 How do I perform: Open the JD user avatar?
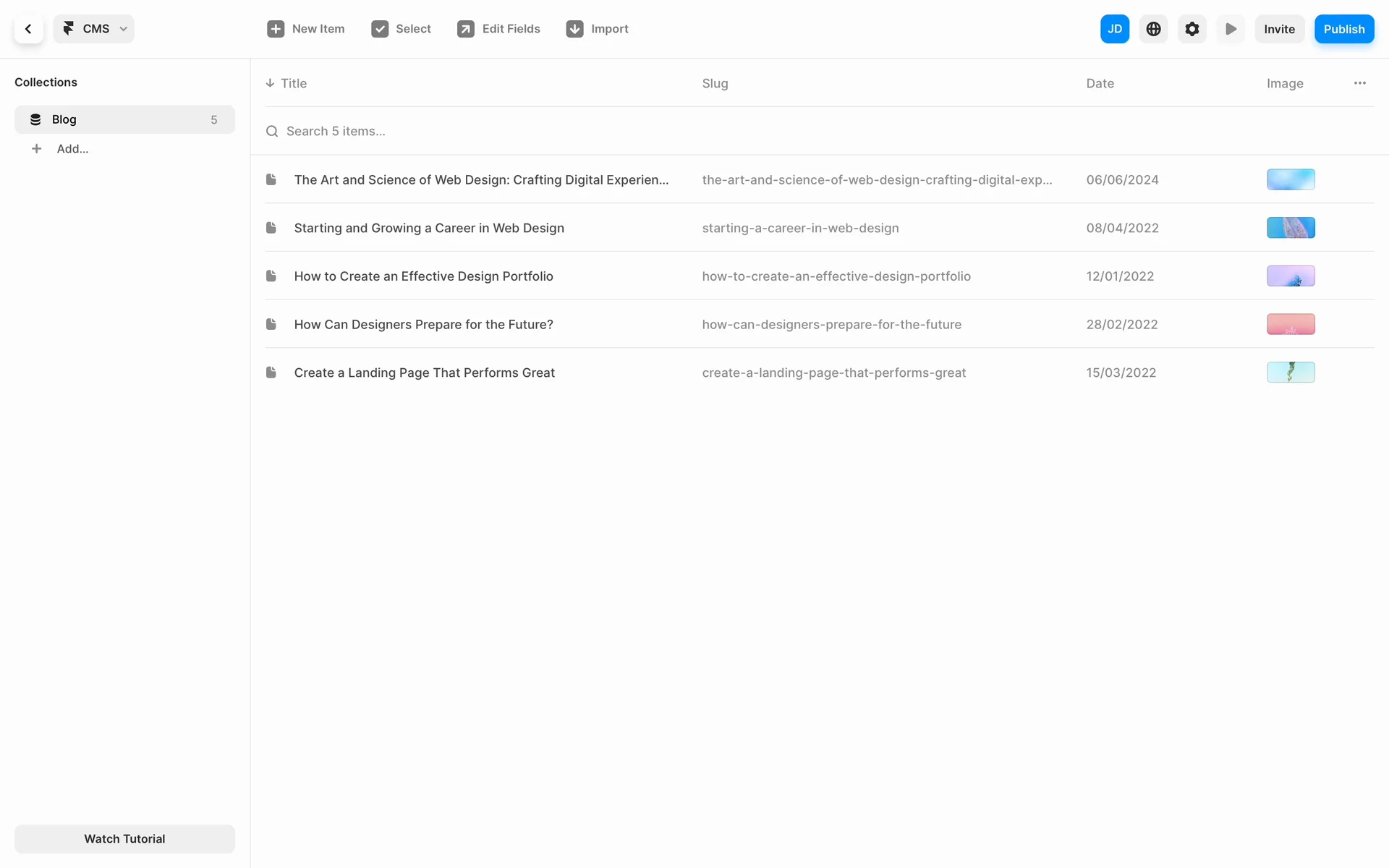click(x=1114, y=29)
